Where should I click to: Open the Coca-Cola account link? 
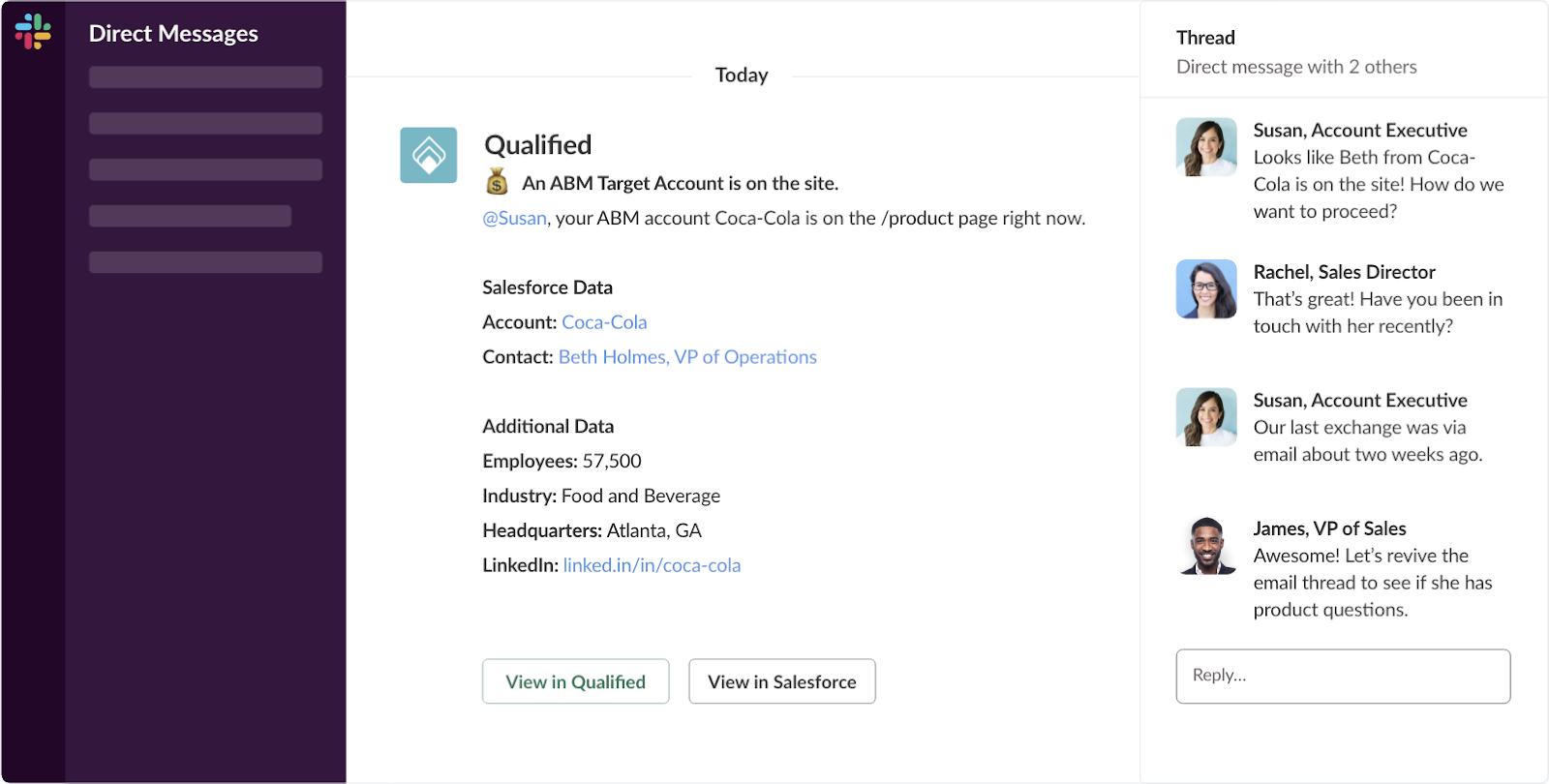pos(604,322)
